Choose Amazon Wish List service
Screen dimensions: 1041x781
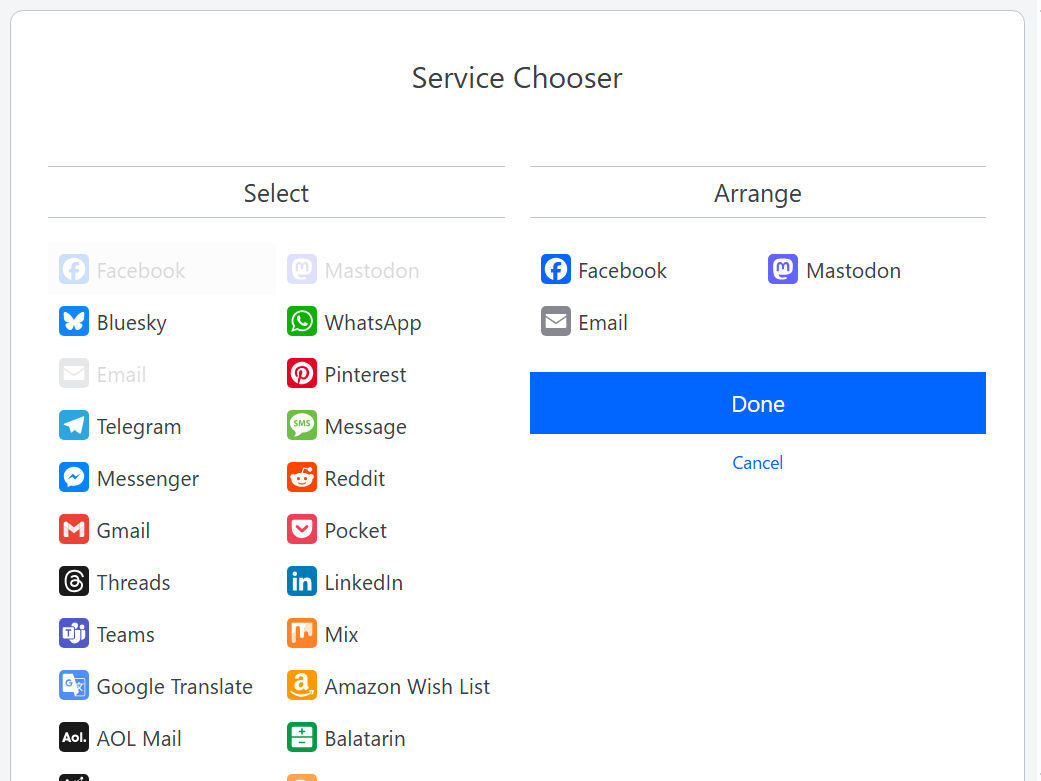coord(406,686)
